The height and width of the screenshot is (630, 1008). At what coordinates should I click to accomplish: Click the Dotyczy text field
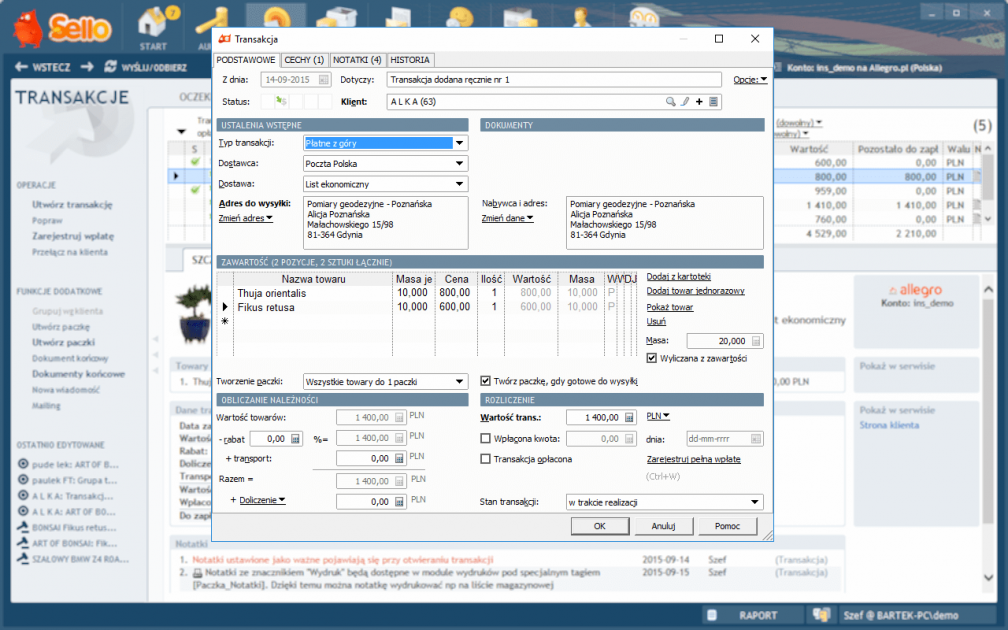(x=553, y=80)
